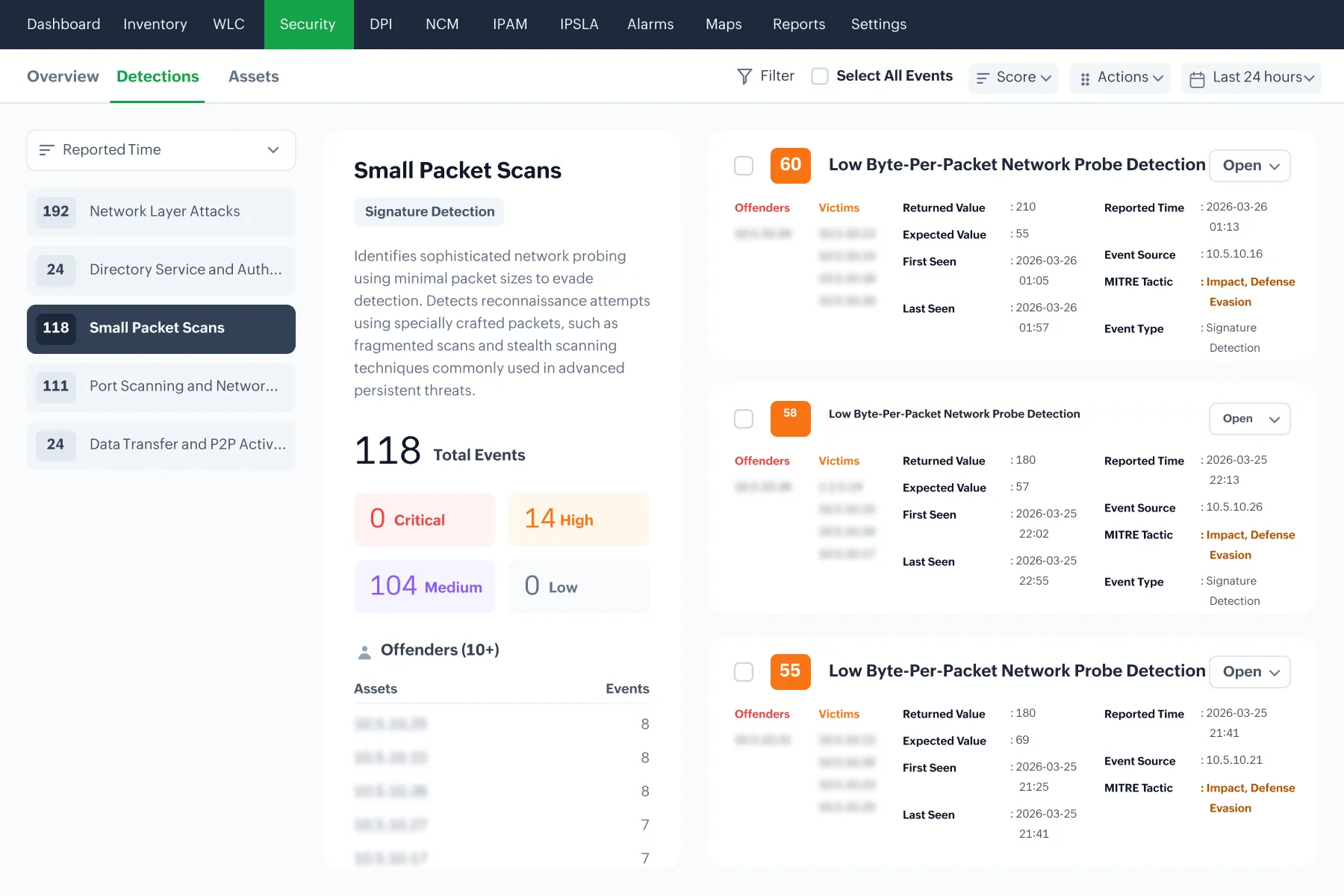Viewport: 1344px width, 896px height.
Task: Select the Network Layer Attacks category
Action: click(x=161, y=212)
